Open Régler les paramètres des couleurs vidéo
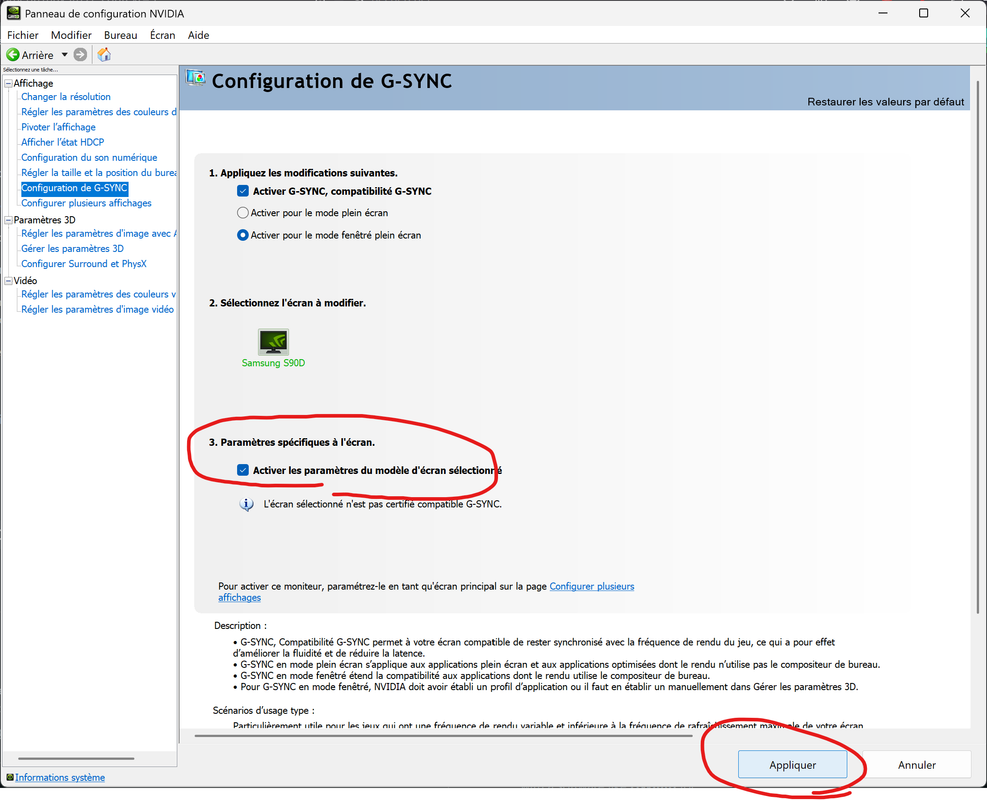Screen dimensions: 987x800 pyautogui.click(x=99, y=294)
